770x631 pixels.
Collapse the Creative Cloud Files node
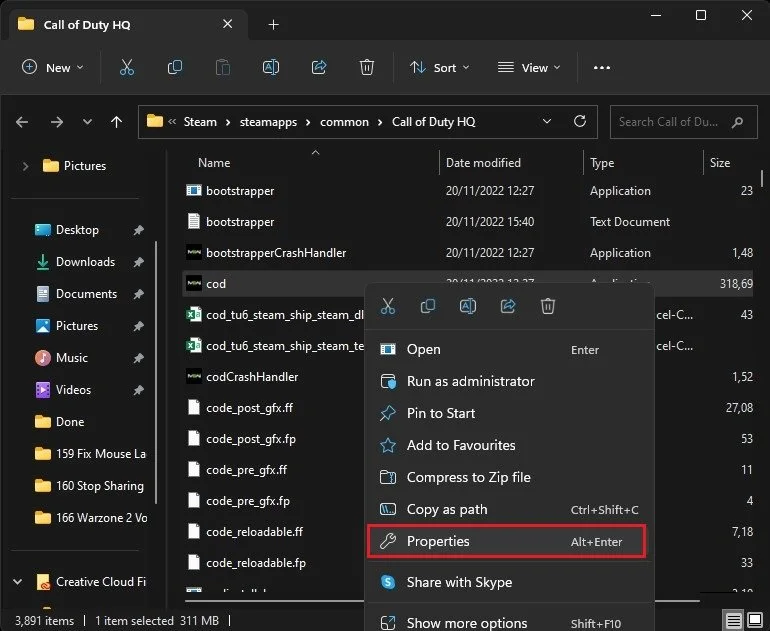18,581
